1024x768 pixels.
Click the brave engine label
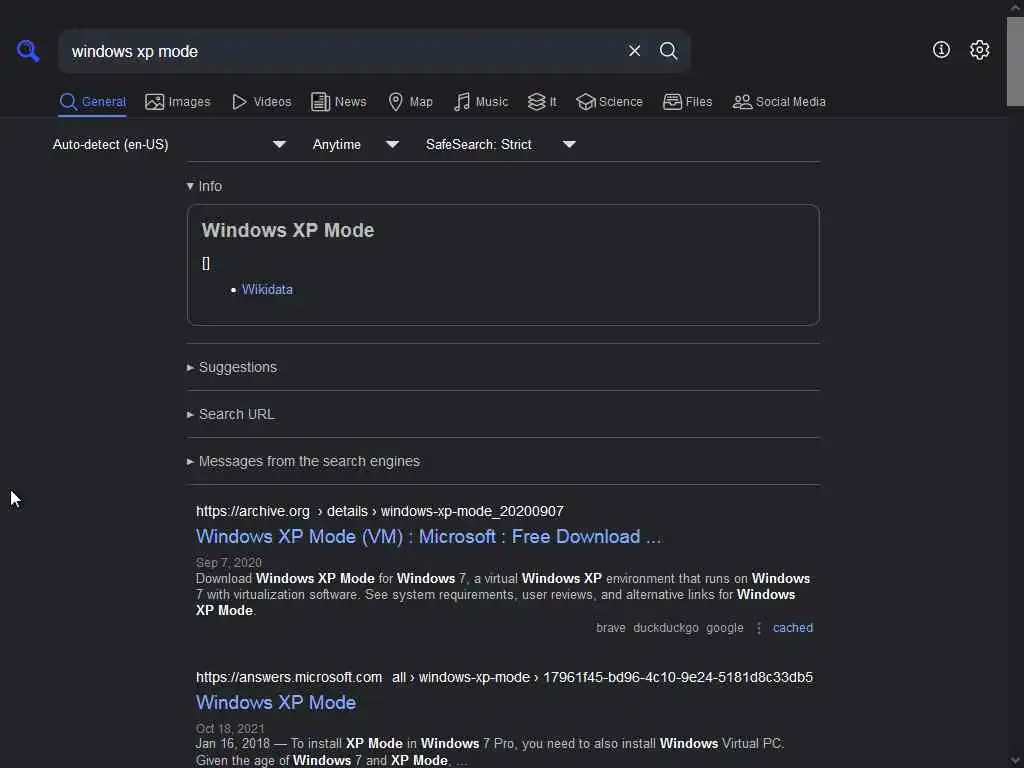(x=611, y=628)
